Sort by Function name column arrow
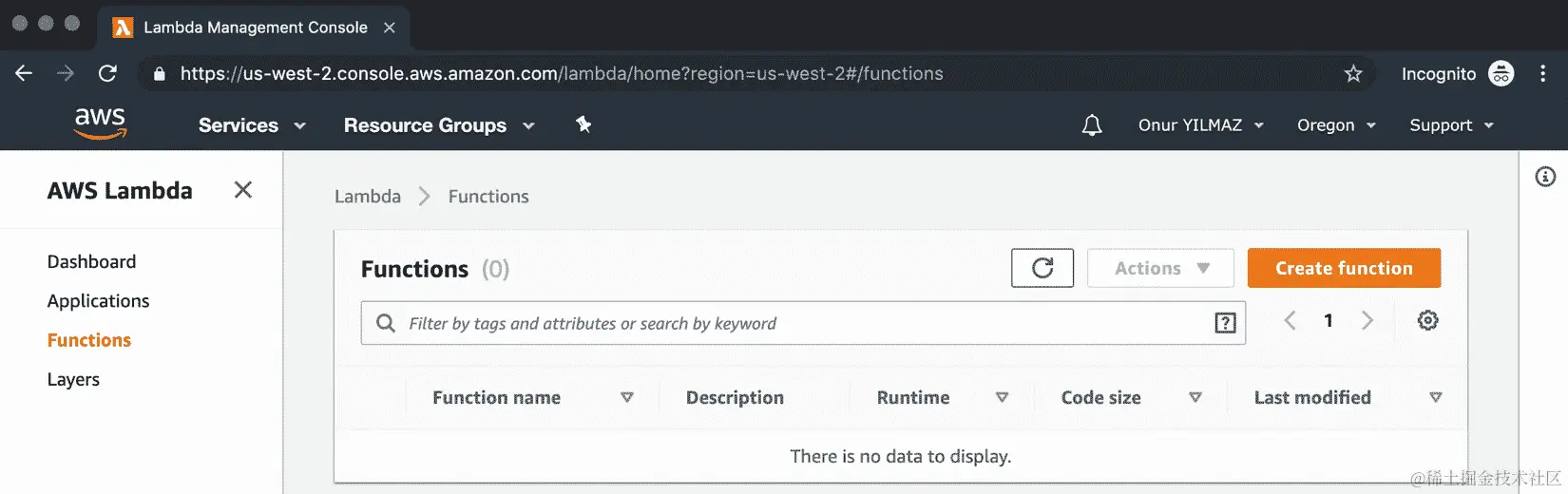Viewport: 1568px width, 494px height. [627, 397]
